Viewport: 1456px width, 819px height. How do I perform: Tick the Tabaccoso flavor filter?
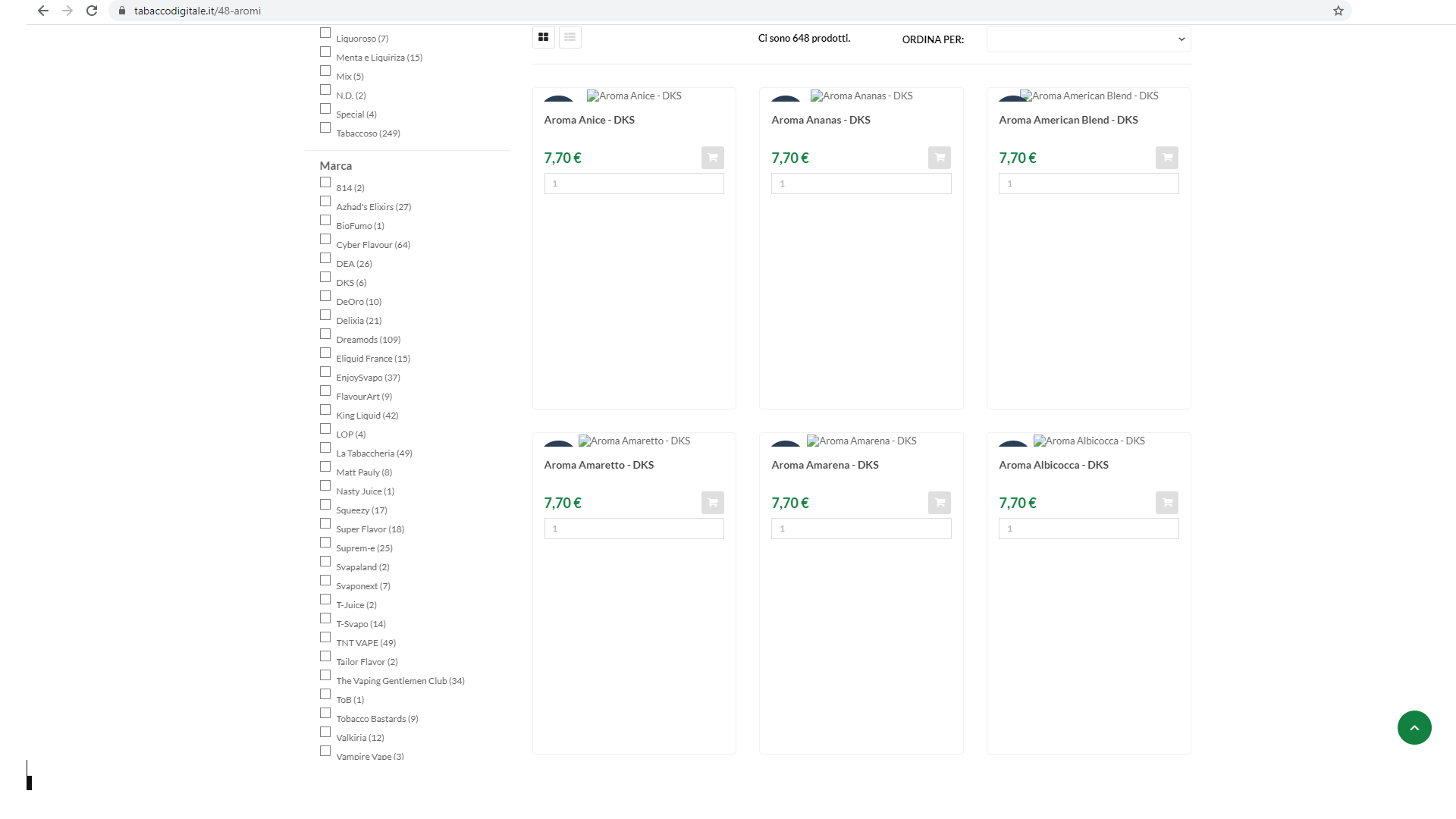[325, 128]
